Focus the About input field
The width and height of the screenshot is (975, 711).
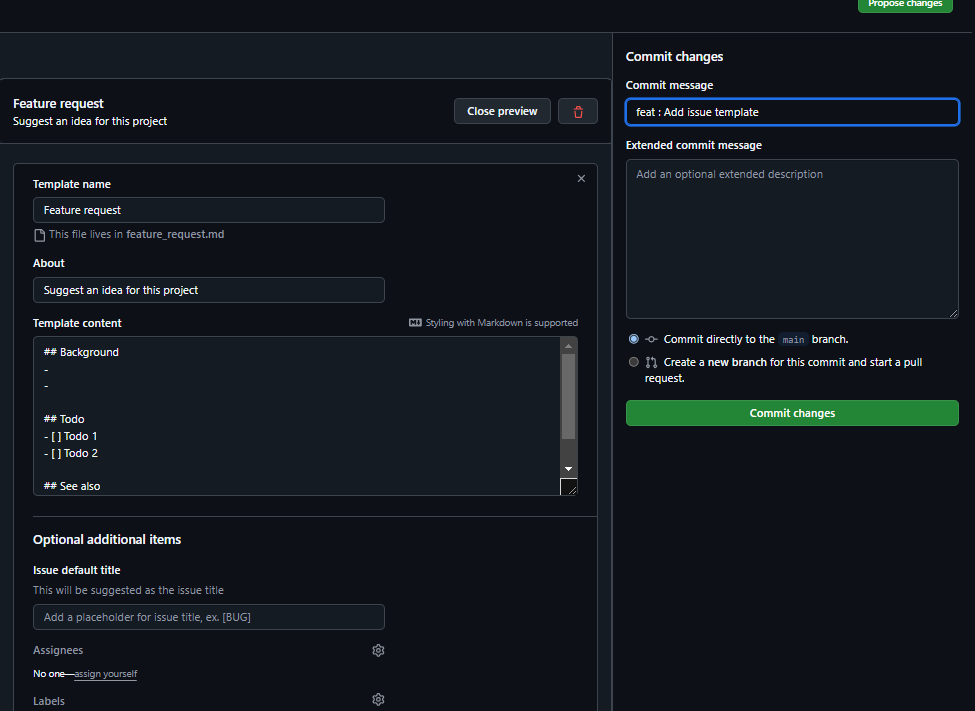(x=208, y=290)
